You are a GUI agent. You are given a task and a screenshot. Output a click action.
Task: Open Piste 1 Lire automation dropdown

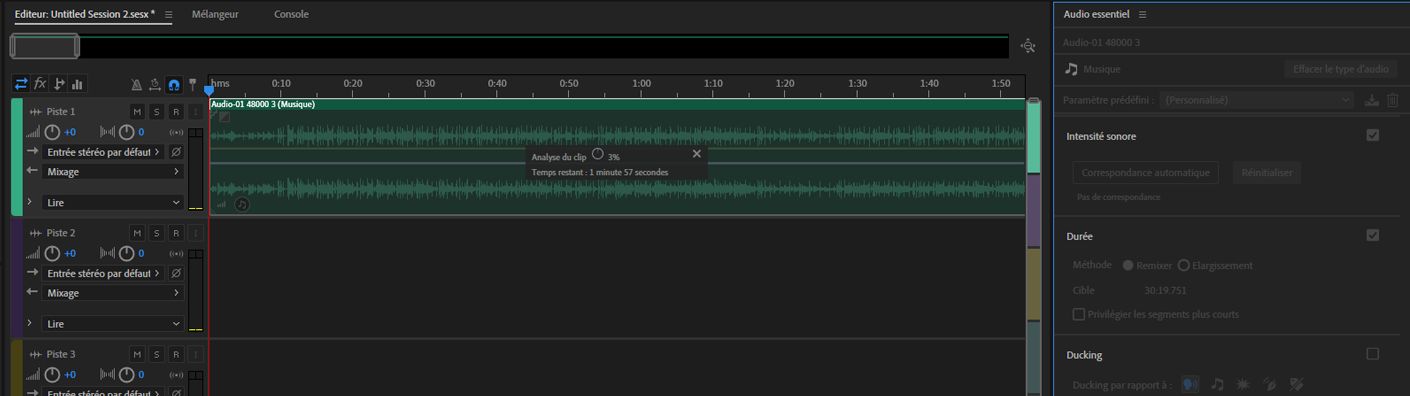[113, 202]
